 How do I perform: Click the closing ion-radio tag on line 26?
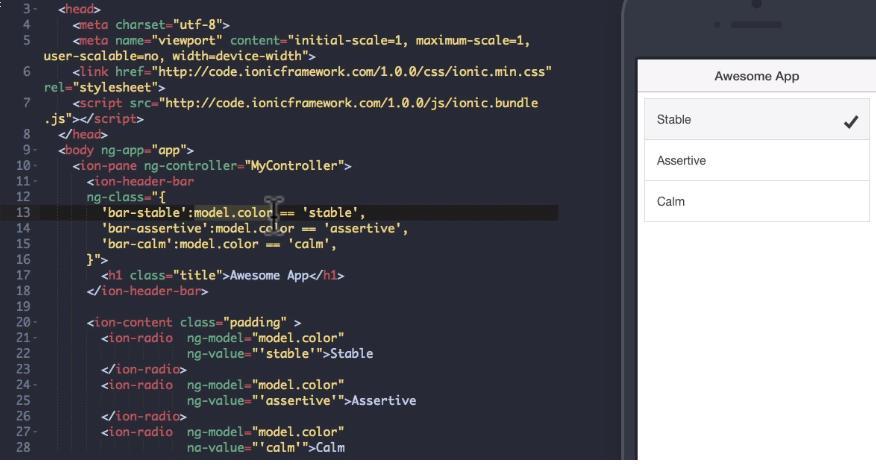pyautogui.click(x=144, y=416)
